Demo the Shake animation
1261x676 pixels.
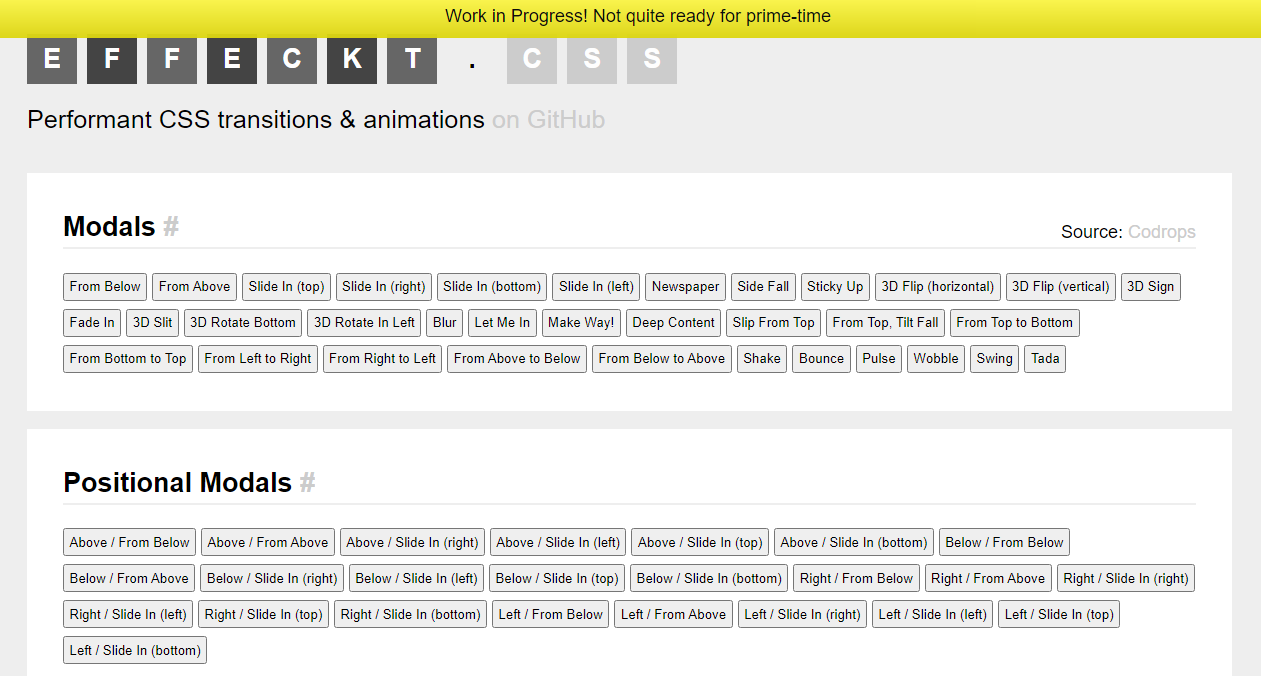point(761,358)
